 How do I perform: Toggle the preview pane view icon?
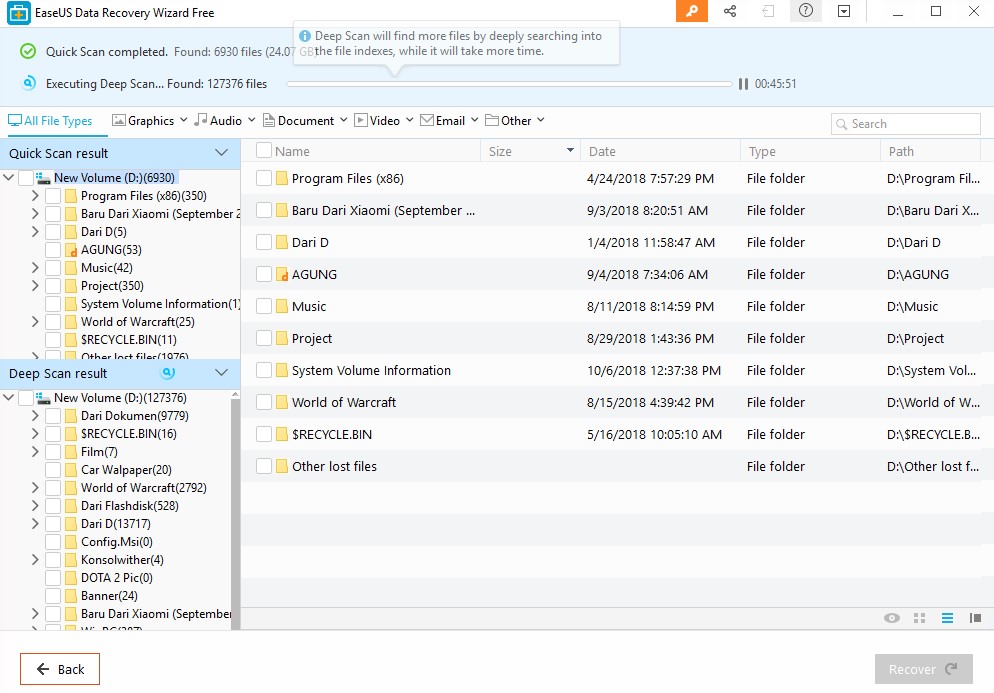click(975, 618)
